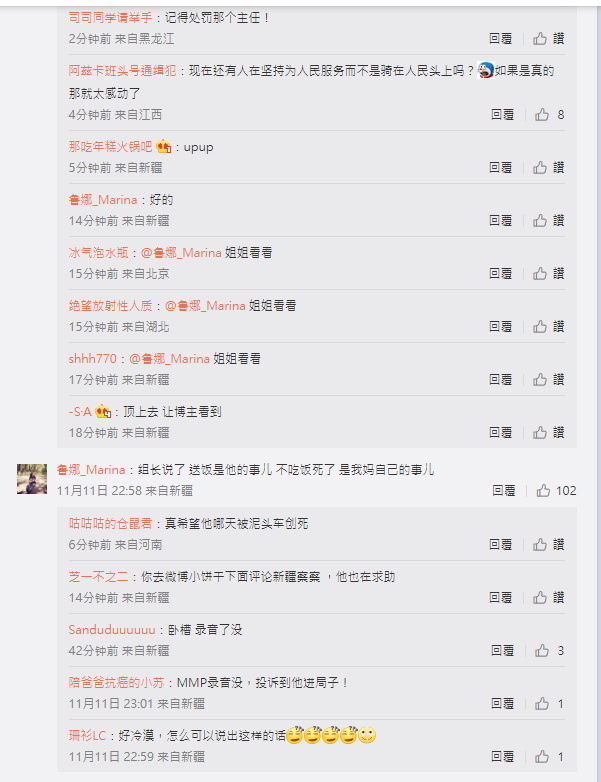
Task: Open 鲁娜_Marina's avatar thumbnail
Action: click(32, 479)
